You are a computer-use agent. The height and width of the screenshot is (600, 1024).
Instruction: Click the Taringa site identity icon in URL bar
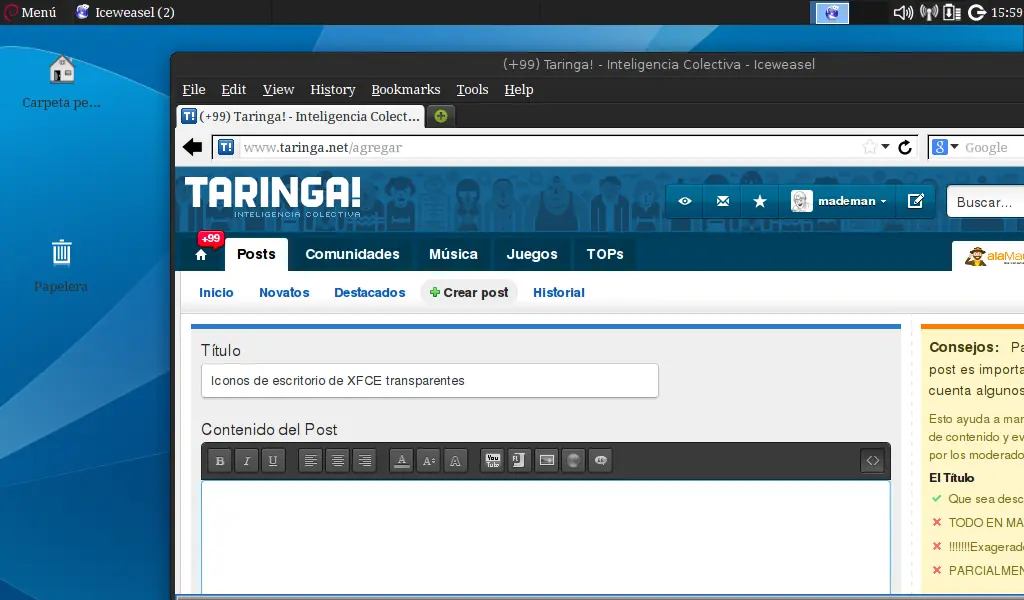coord(225,148)
